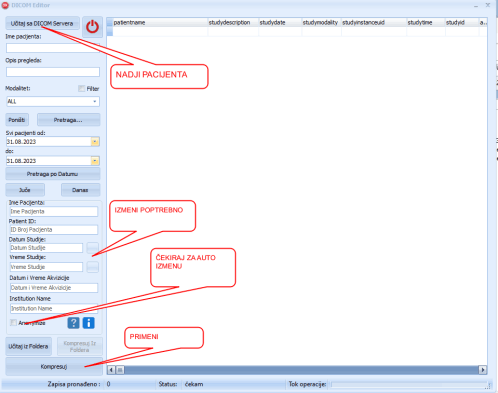The height and width of the screenshot is (393, 498).
Task: Click the 'Pretraga po Datumu' button
Action: (53, 174)
